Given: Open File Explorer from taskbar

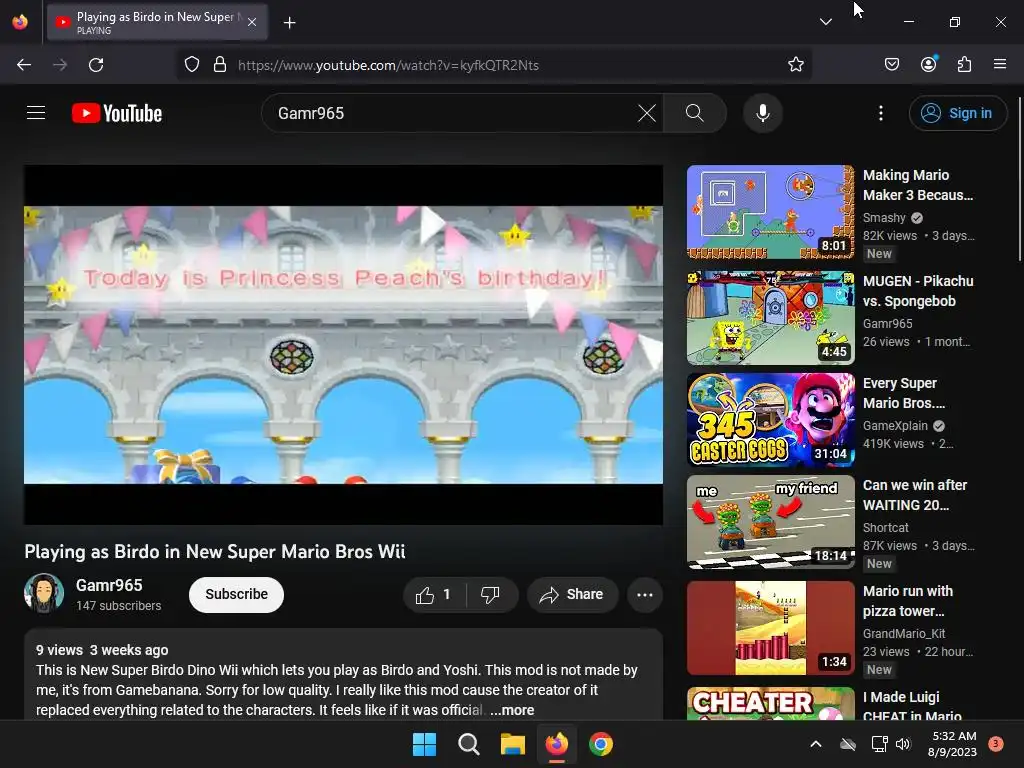Looking at the screenshot, I should tap(513, 744).
